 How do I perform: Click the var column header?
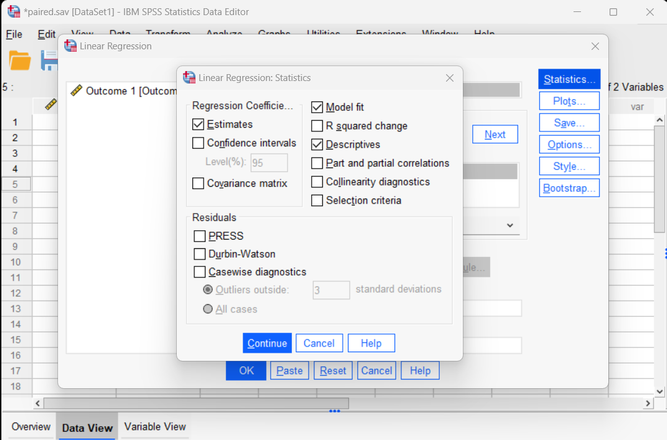pos(637,107)
